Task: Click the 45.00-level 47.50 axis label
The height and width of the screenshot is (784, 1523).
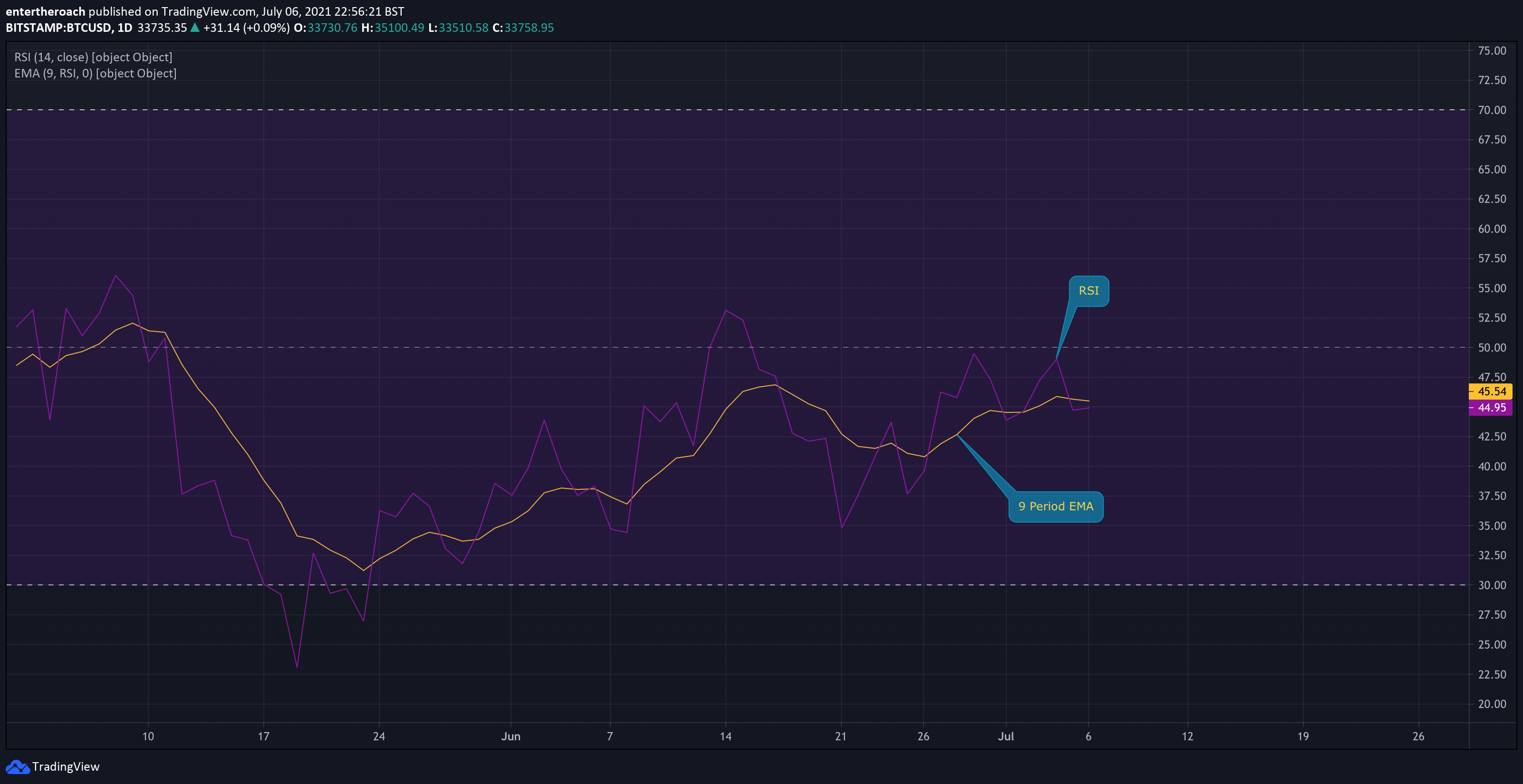Action: pos(1492,377)
